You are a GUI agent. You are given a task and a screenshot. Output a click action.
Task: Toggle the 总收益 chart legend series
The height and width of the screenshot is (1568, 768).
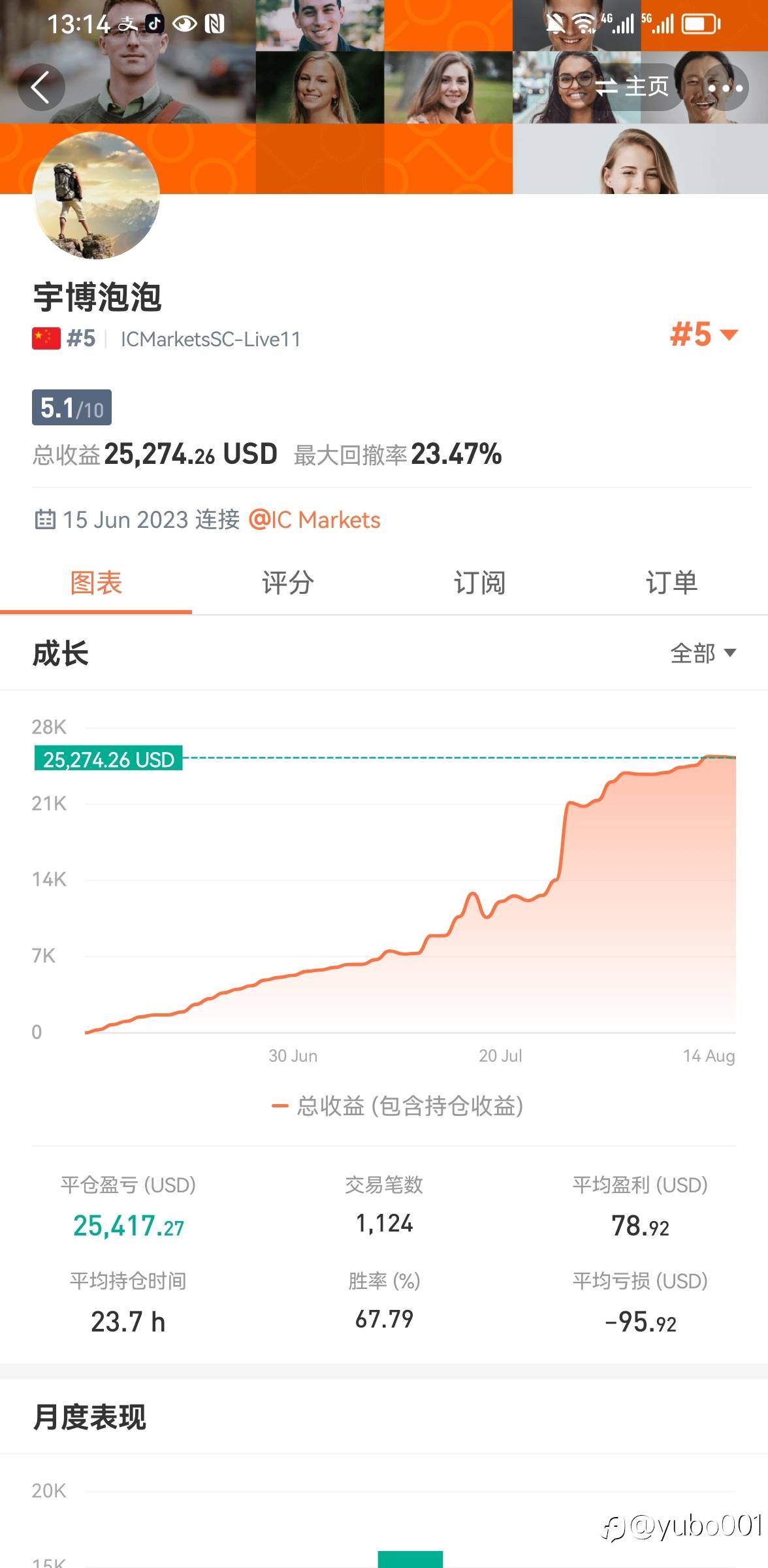click(x=398, y=1106)
